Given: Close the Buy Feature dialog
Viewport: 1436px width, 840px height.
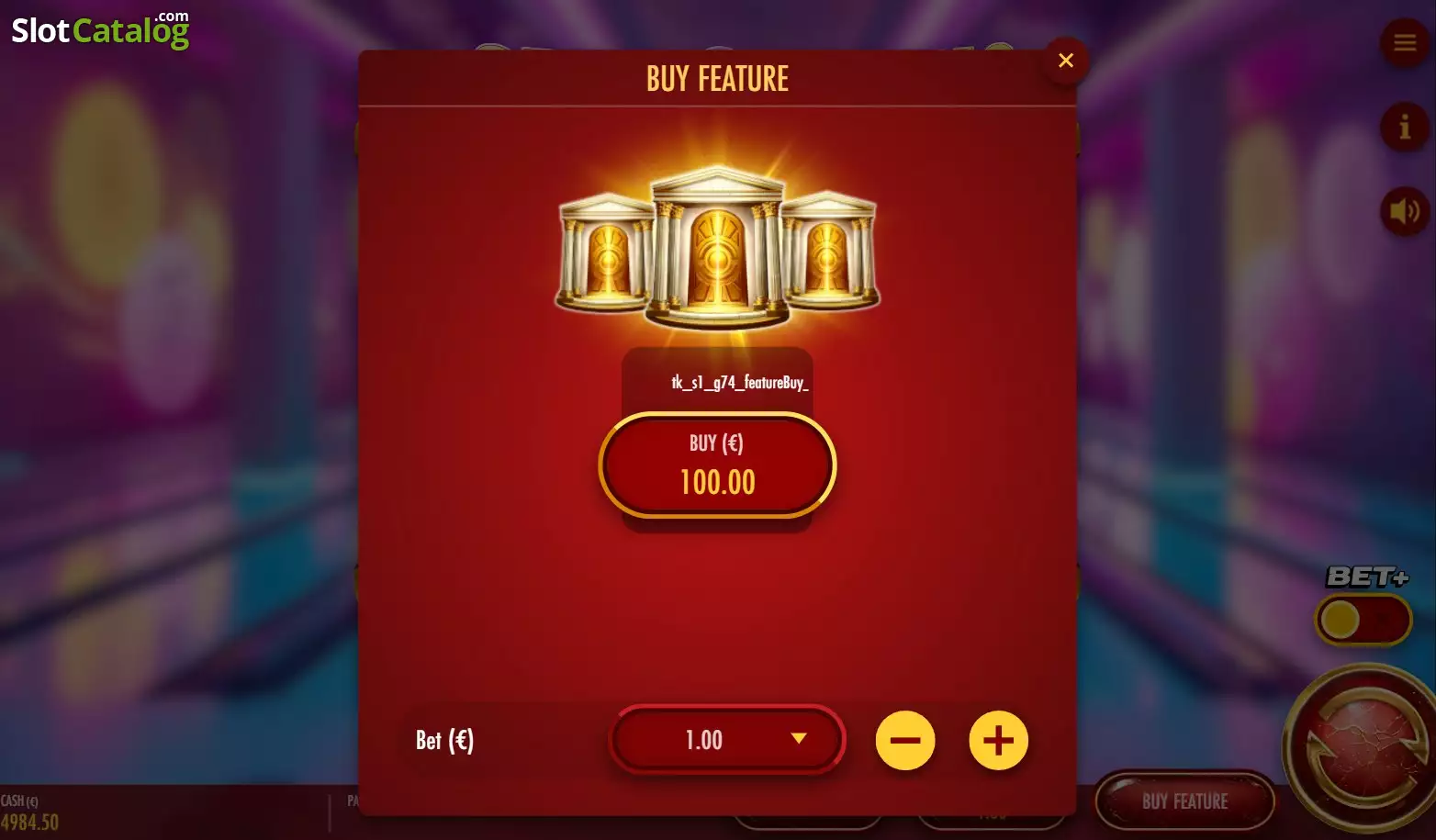Looking at the screenshot, I should pos(1065,61).
